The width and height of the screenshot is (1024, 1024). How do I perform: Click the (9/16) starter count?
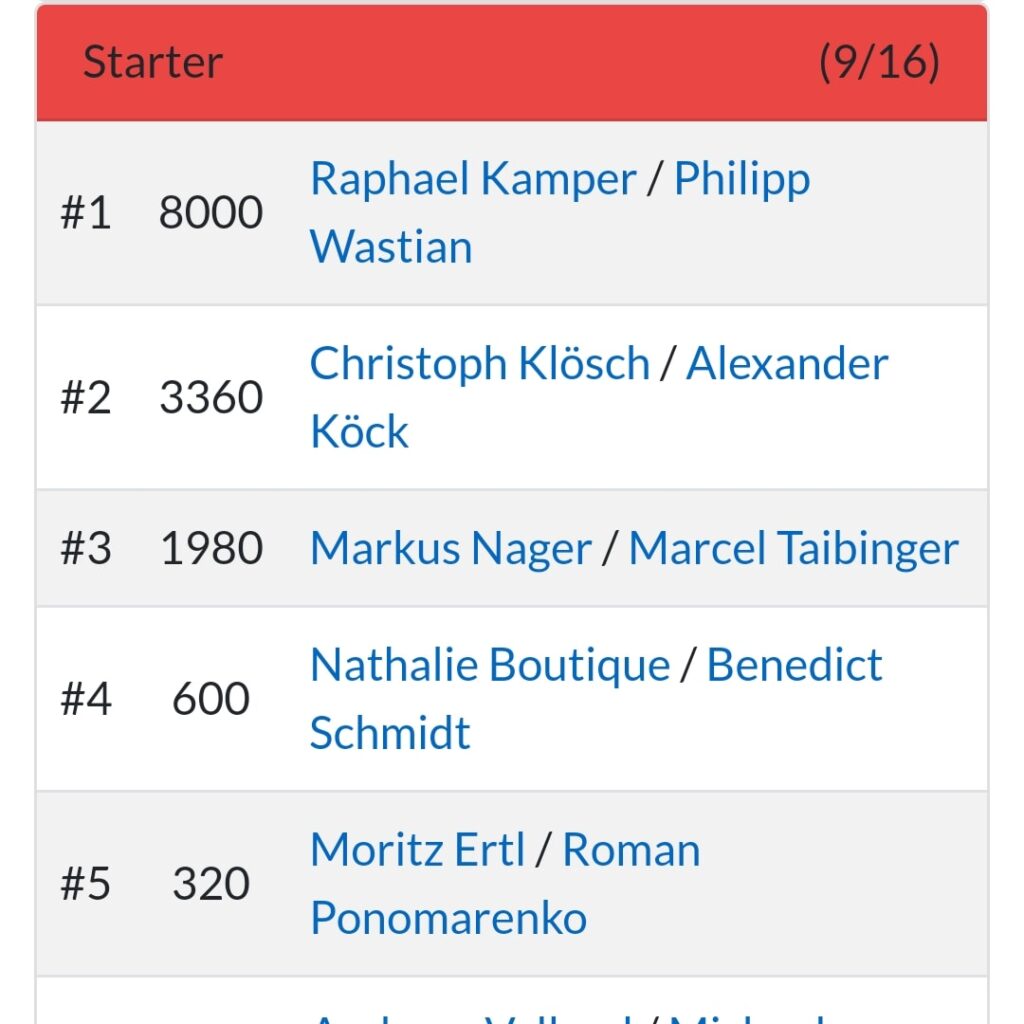pyautogui.click(x=879, y=63)
